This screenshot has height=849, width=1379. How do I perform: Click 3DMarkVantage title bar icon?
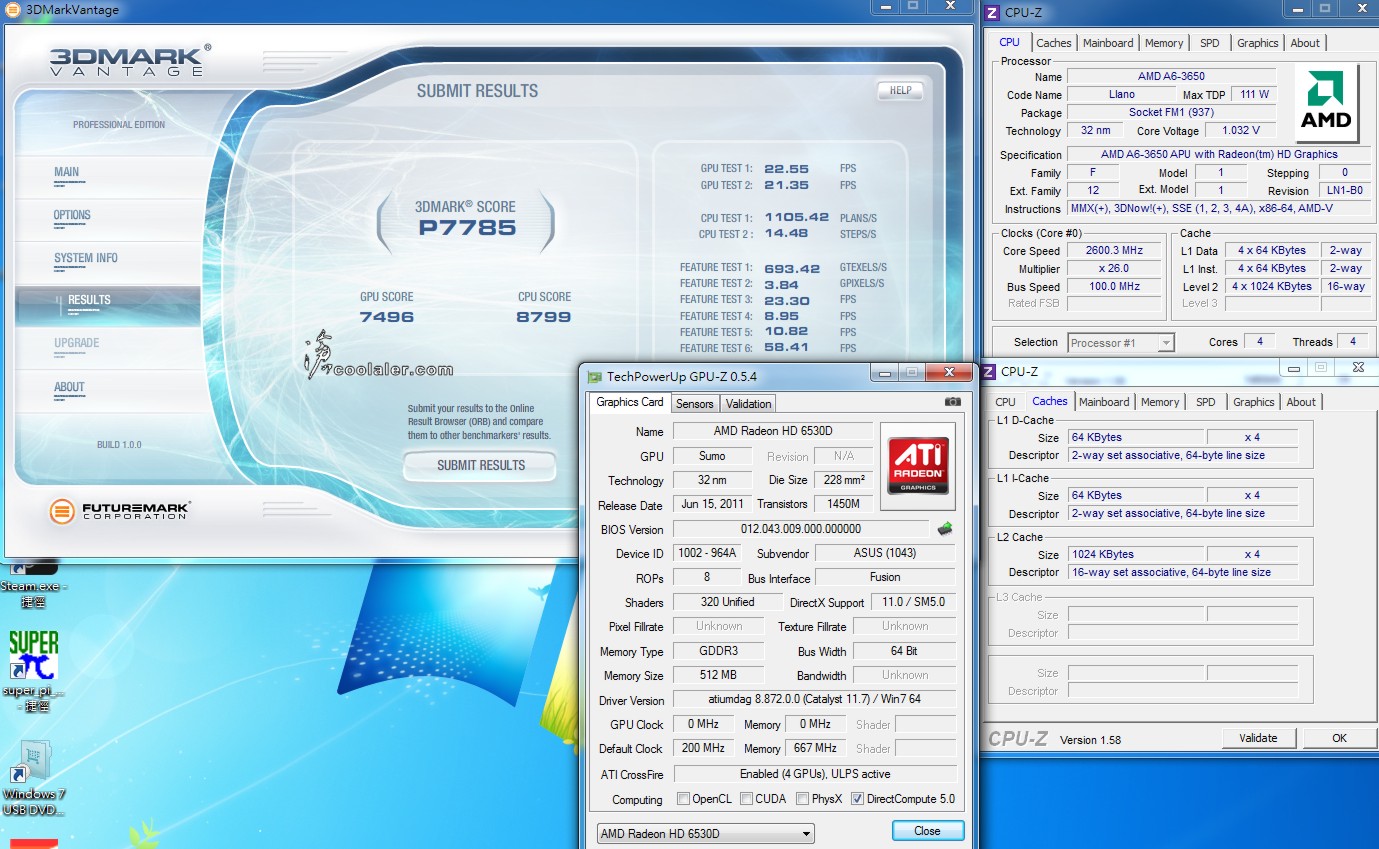click(x=11, y=10)
